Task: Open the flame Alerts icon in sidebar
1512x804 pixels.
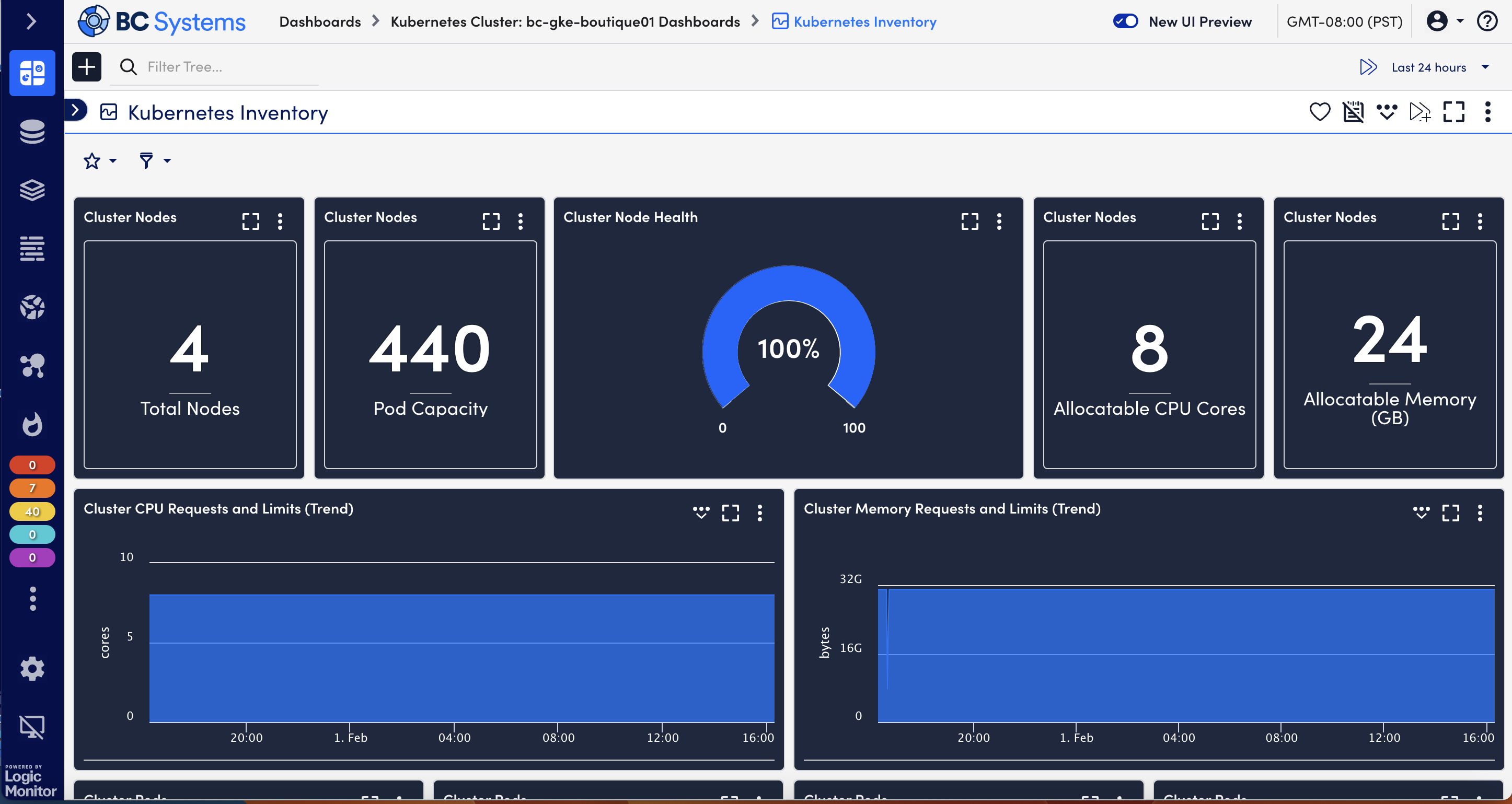Action: (x=32, y=424)
